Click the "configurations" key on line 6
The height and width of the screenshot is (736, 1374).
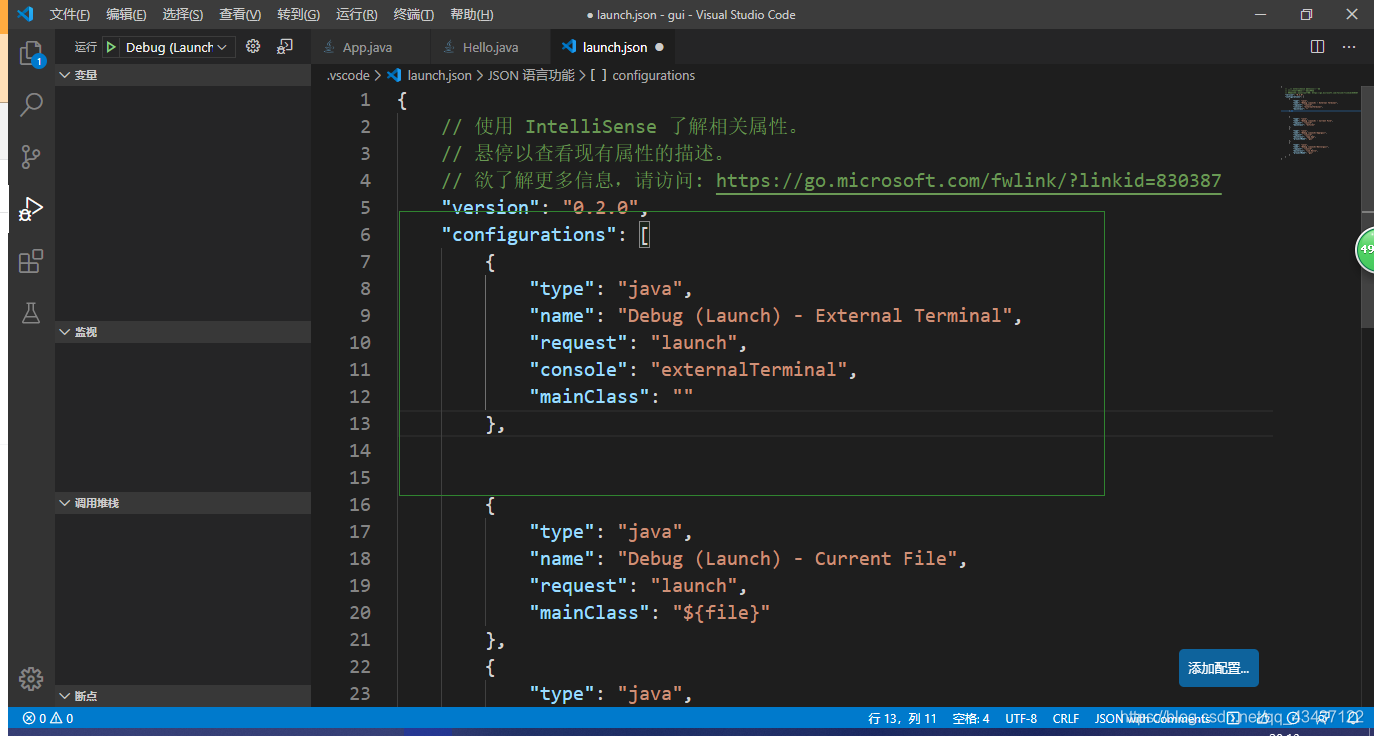tap(530, 235)
